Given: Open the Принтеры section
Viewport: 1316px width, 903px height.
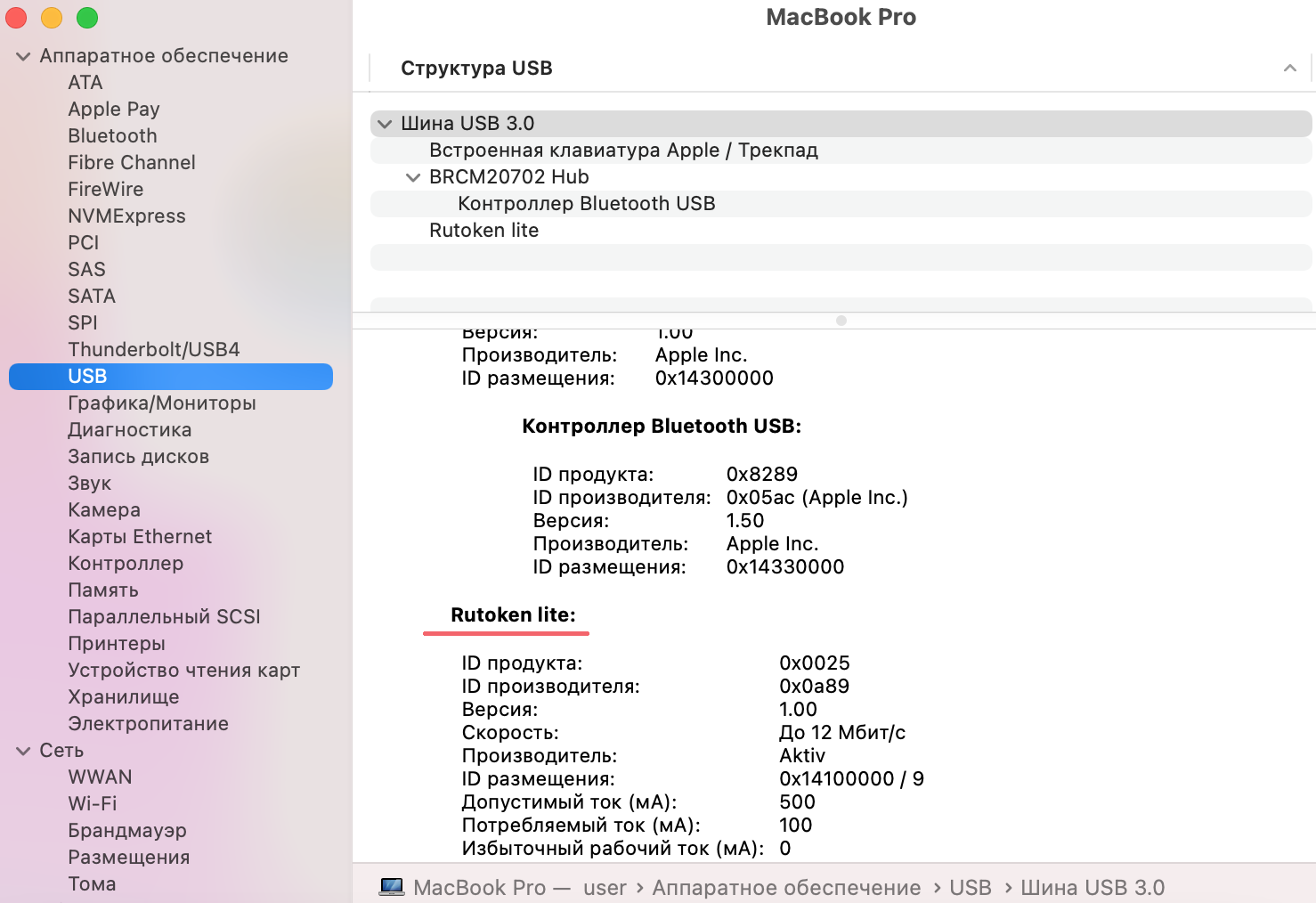Looking at the screenshot, I should point(117,644).
